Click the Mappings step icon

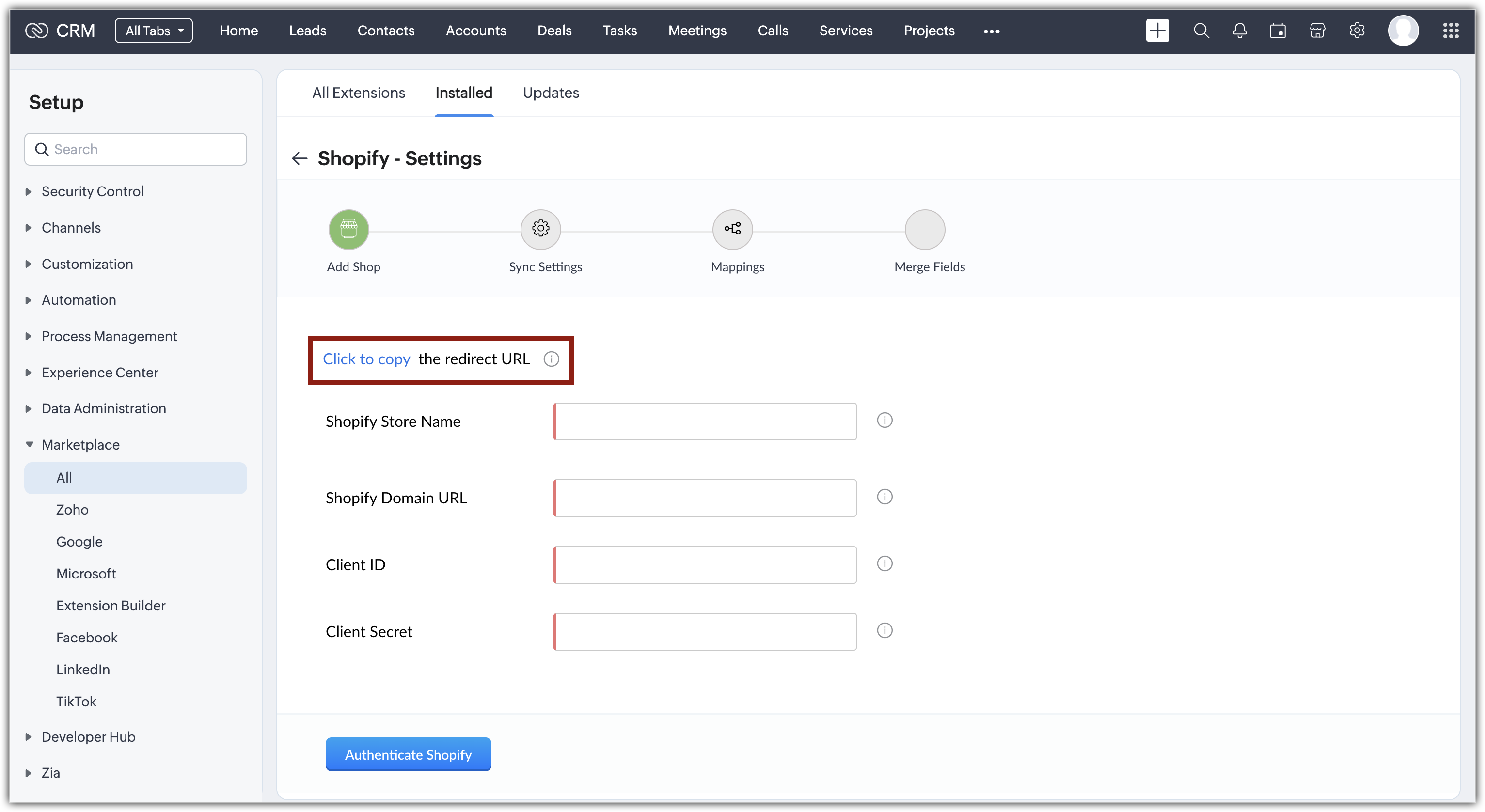(x=732, y=229)
